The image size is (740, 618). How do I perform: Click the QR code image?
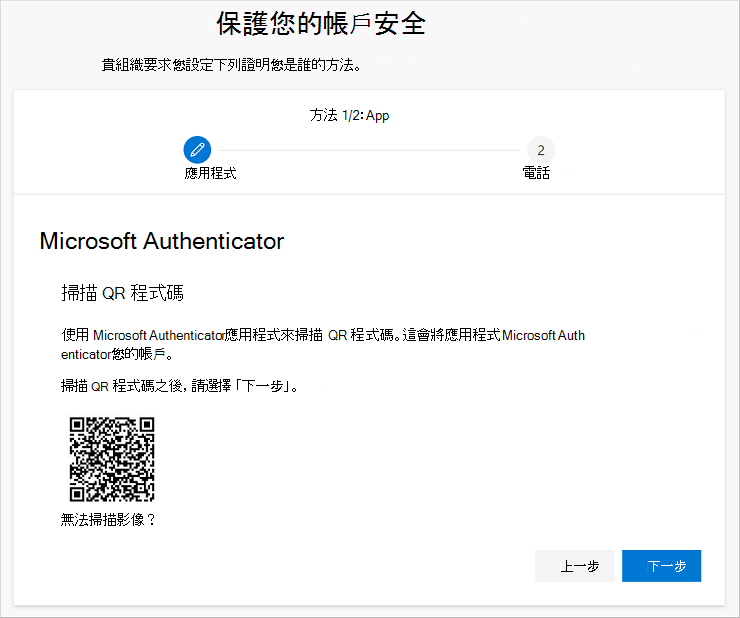click(112, 459)
